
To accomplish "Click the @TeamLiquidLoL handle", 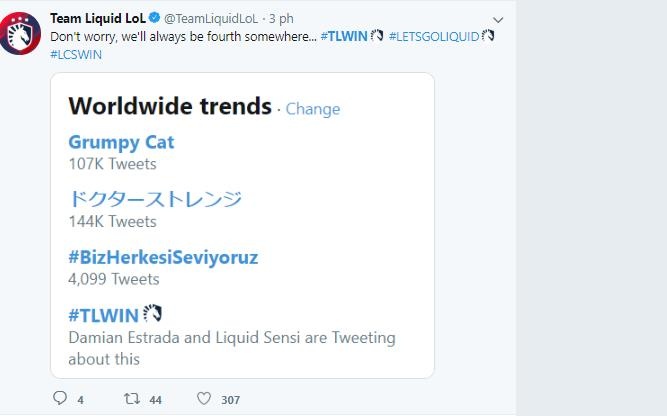I will [x=212, y=19].
